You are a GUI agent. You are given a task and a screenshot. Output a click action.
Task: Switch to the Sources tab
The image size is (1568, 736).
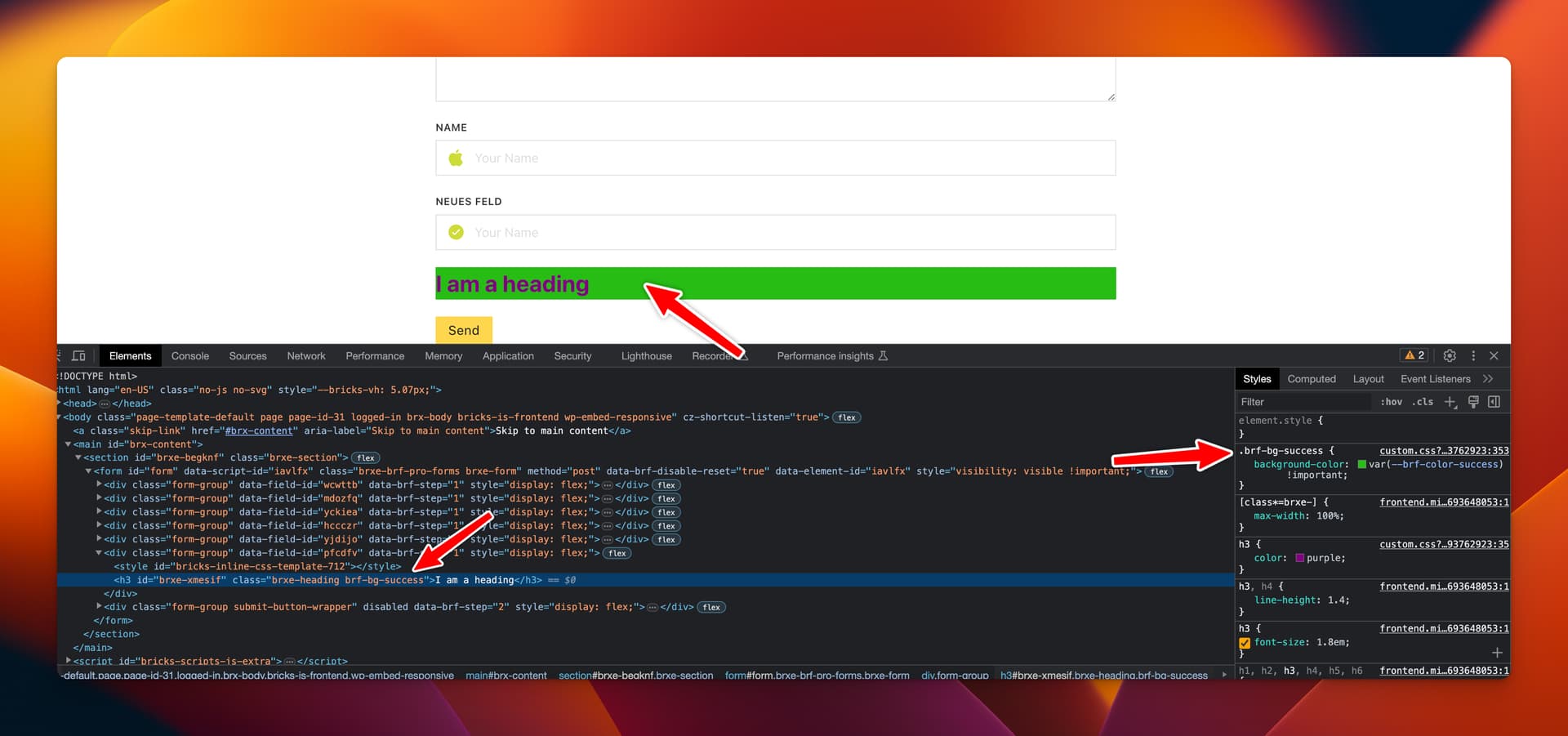click(x=248, y=356)
